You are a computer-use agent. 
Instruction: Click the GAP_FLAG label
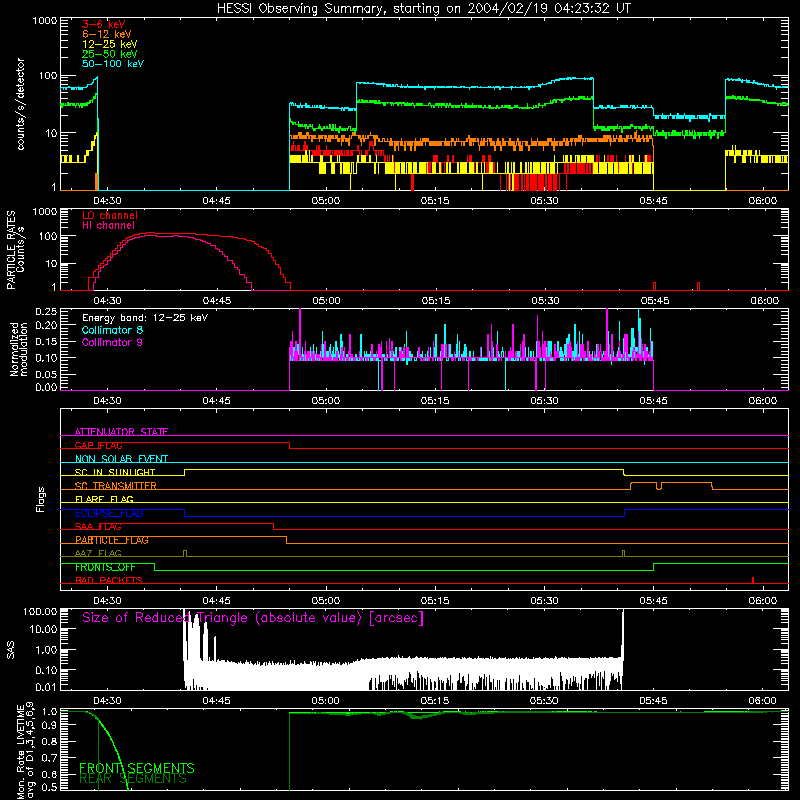(98, 445)
